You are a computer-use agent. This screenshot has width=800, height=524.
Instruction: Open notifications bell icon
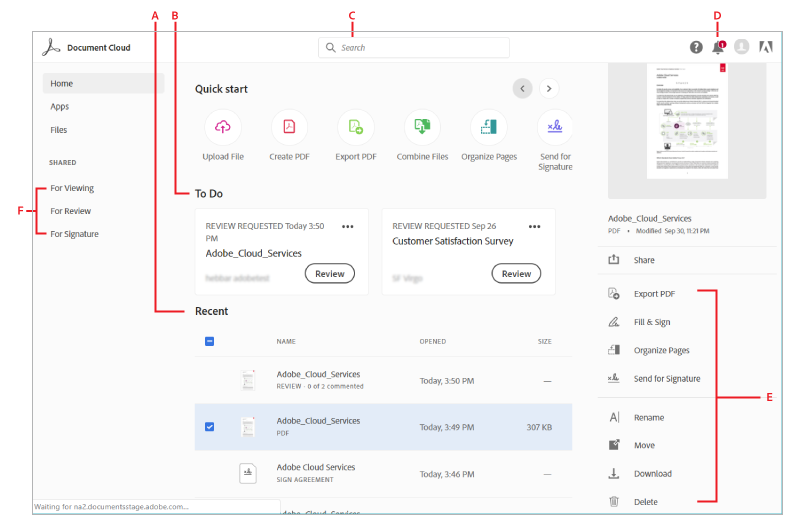click(x=718, y=47)
